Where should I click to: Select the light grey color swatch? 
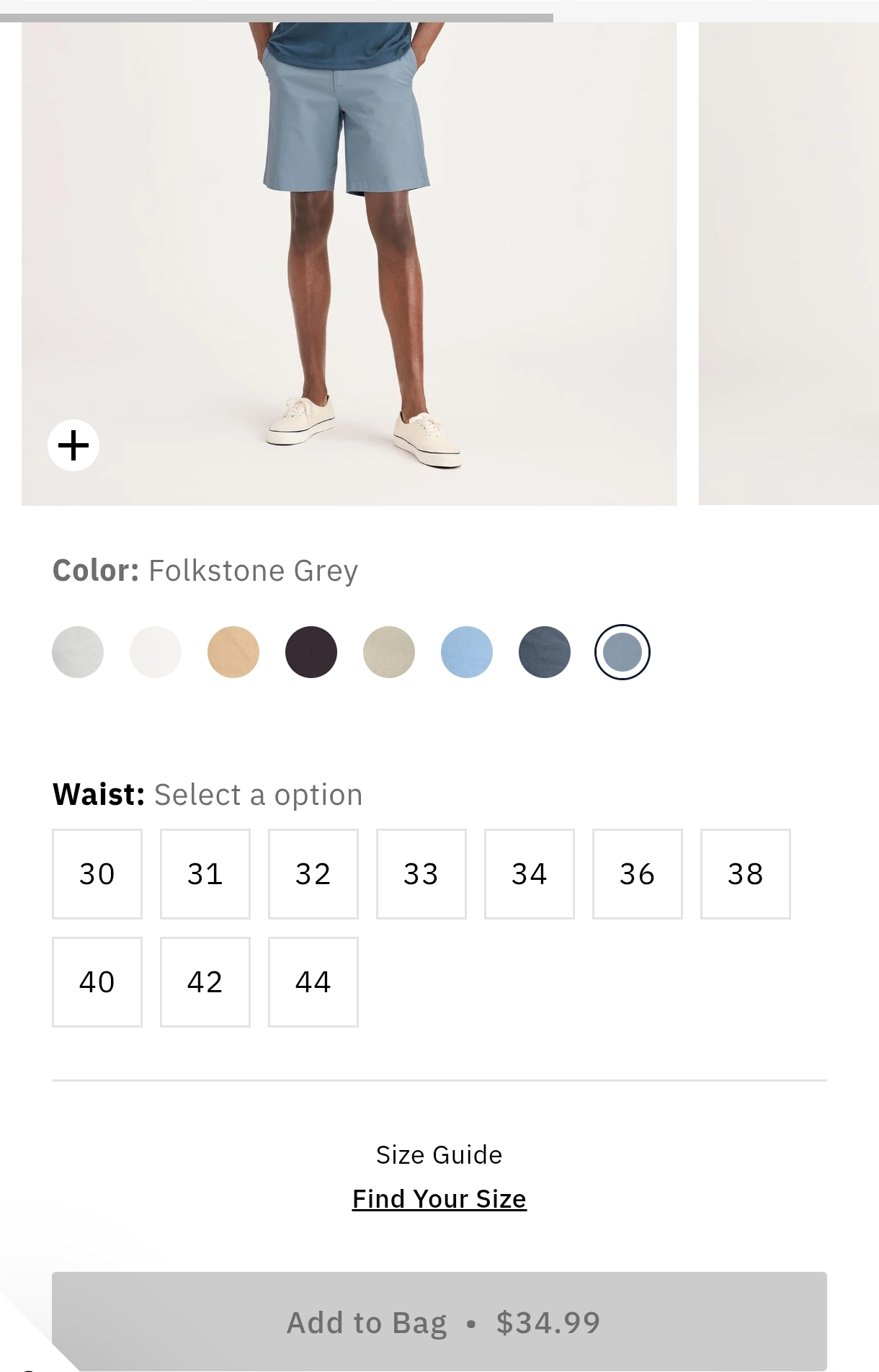[78, 652]
